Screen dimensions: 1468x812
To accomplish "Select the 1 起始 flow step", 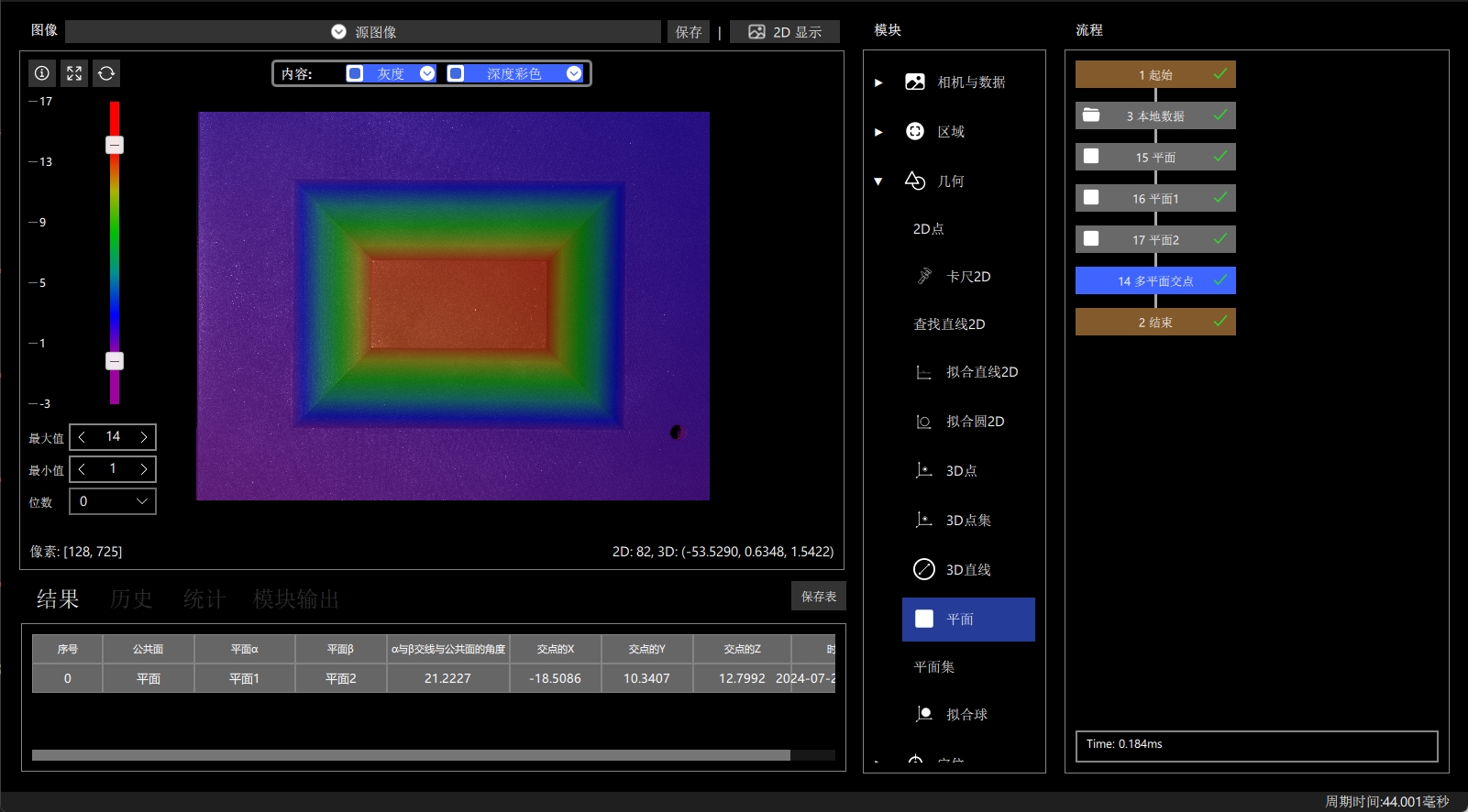I will pyautogui.click(x=1155, y=74).
